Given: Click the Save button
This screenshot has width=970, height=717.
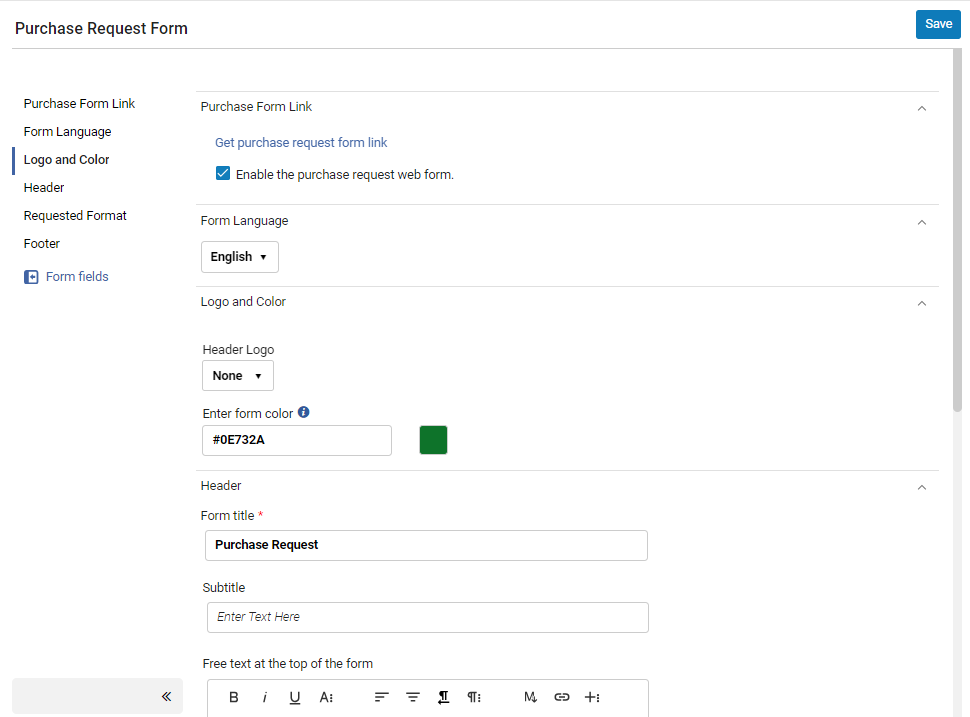Looking at the screenshot, I should [x=938, y=24].
